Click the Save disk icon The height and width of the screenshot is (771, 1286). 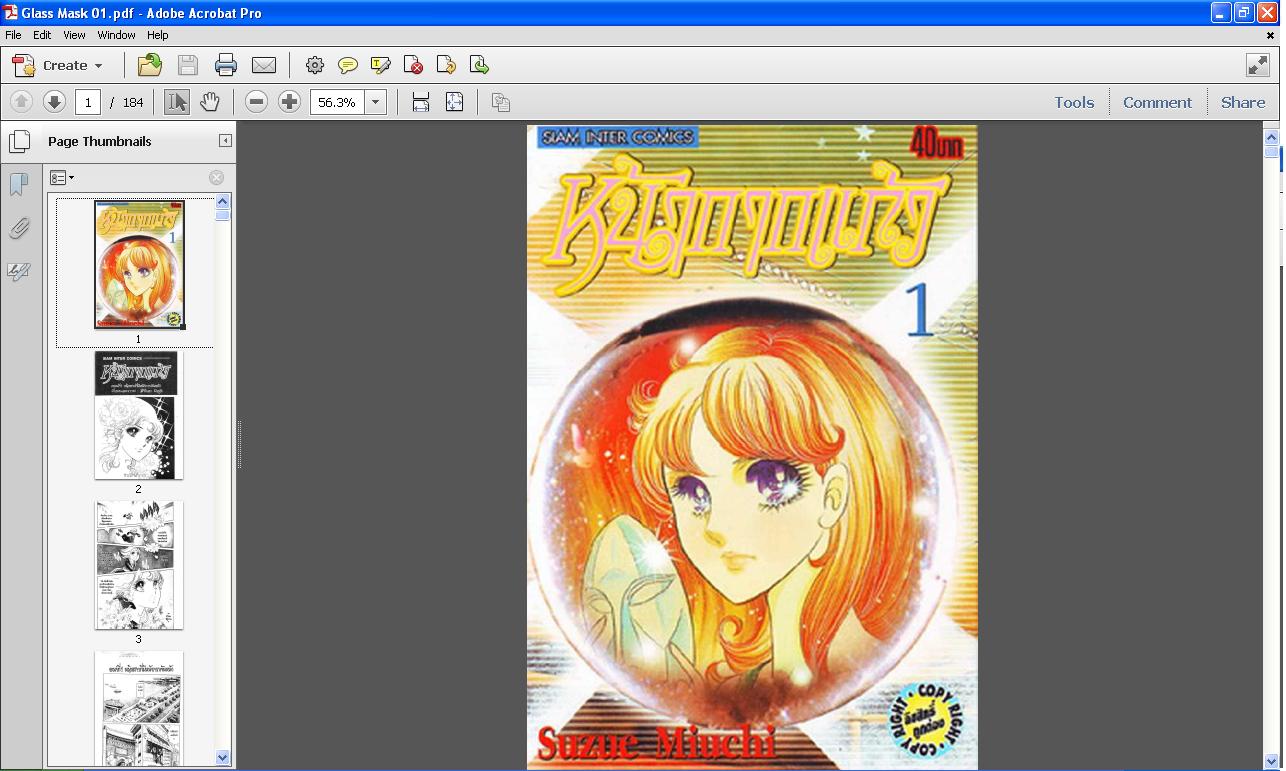[187, 65]
